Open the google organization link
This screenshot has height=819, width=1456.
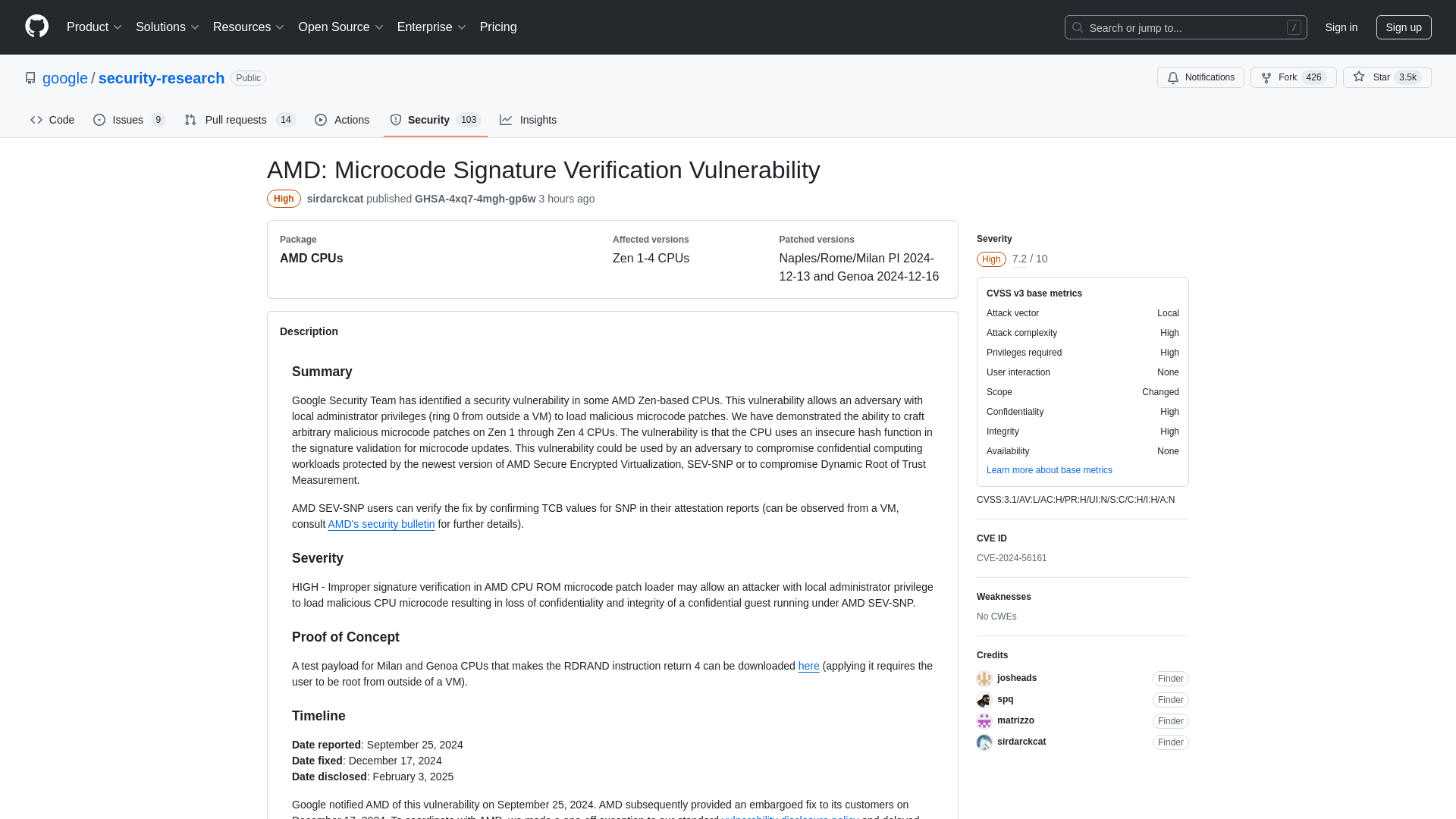(x=65, y=78)
